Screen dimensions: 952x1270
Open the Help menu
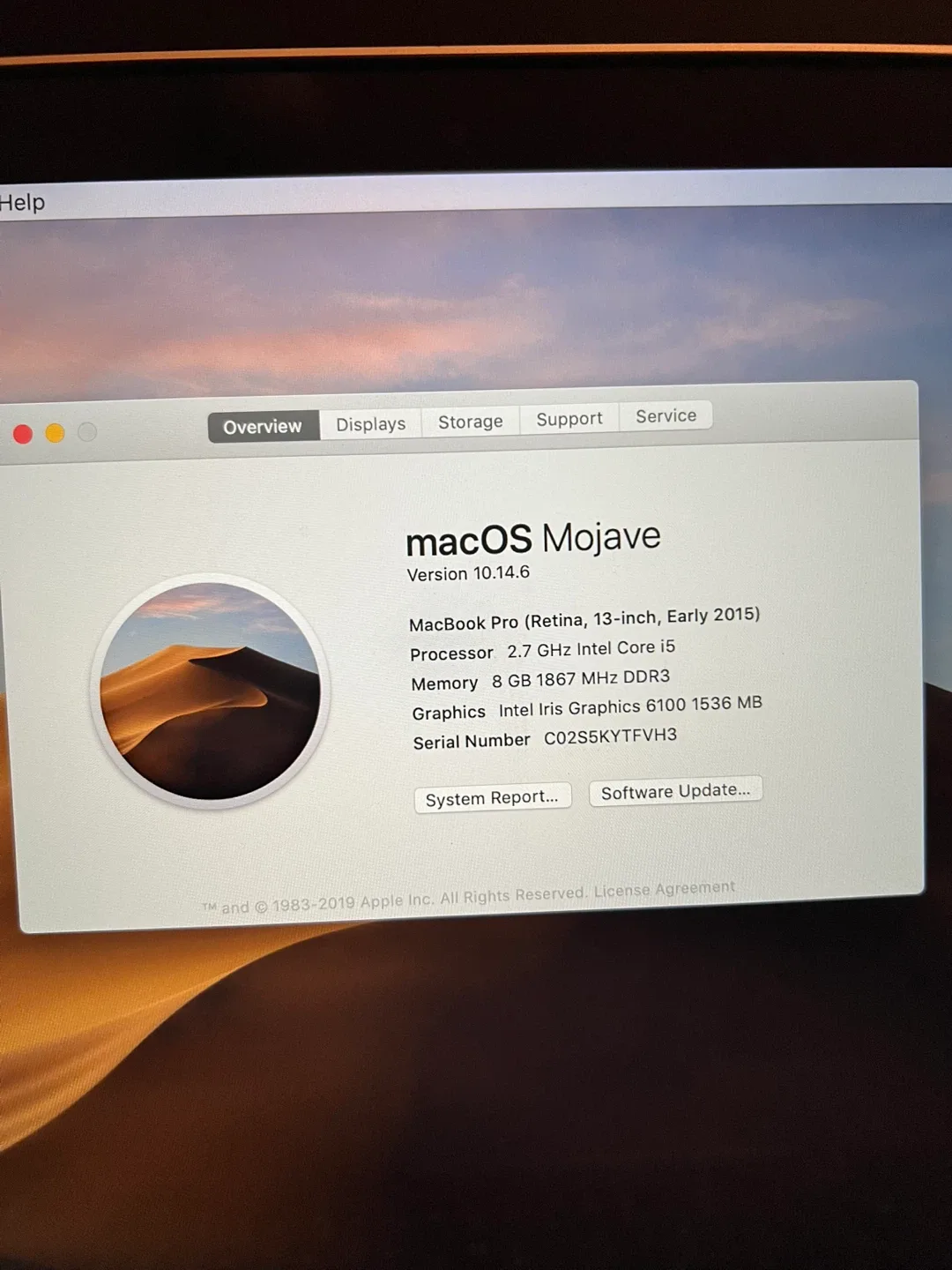[21, 202]
